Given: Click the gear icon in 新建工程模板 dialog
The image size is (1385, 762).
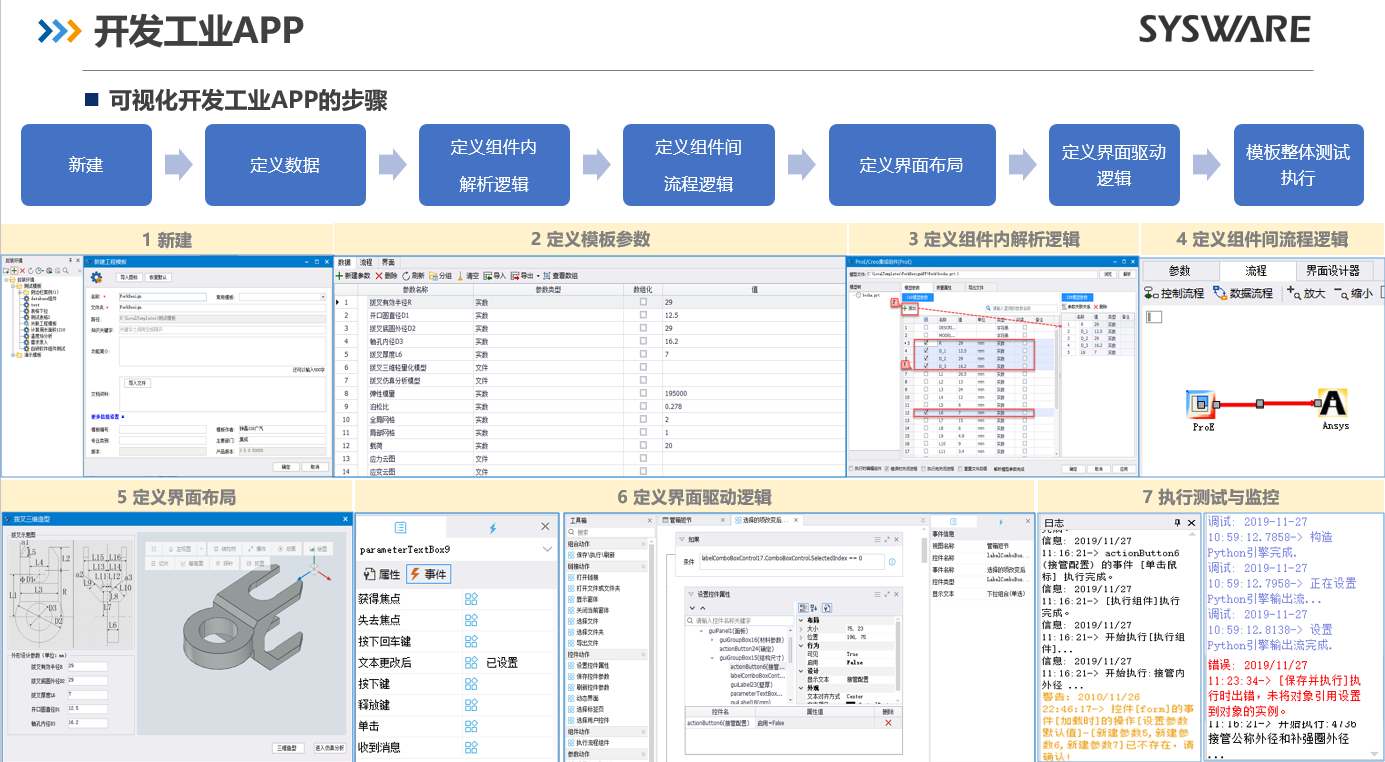Looking at the screenshot, I should point(96,278).
